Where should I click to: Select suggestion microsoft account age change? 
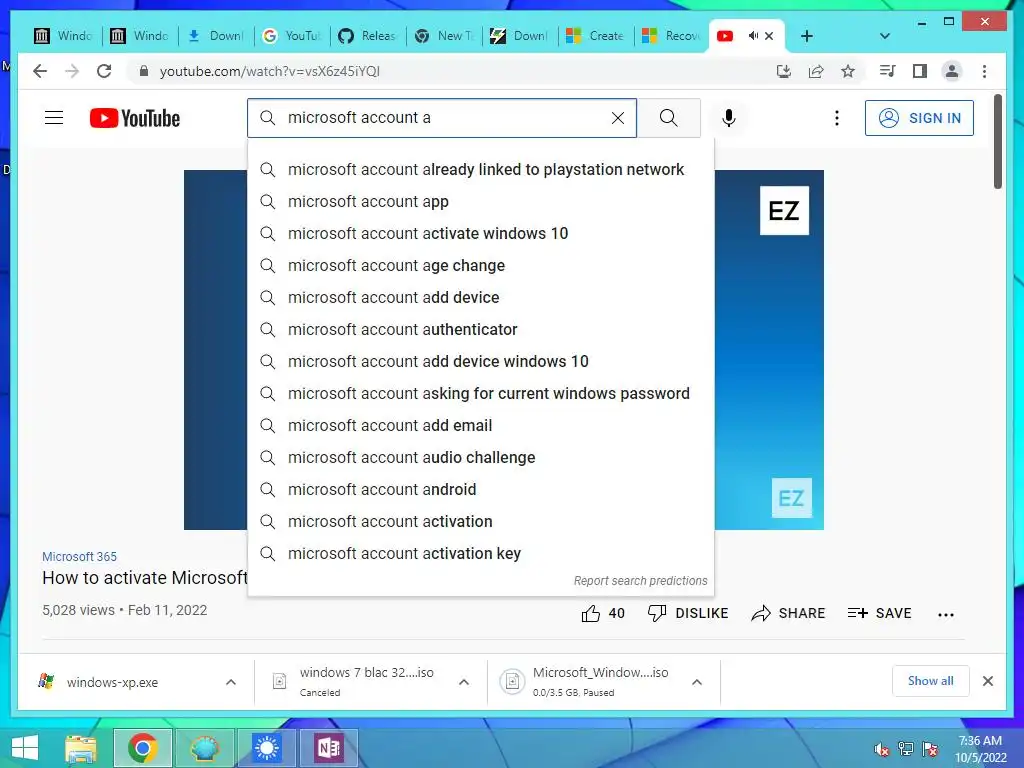(x=481, y=266)
